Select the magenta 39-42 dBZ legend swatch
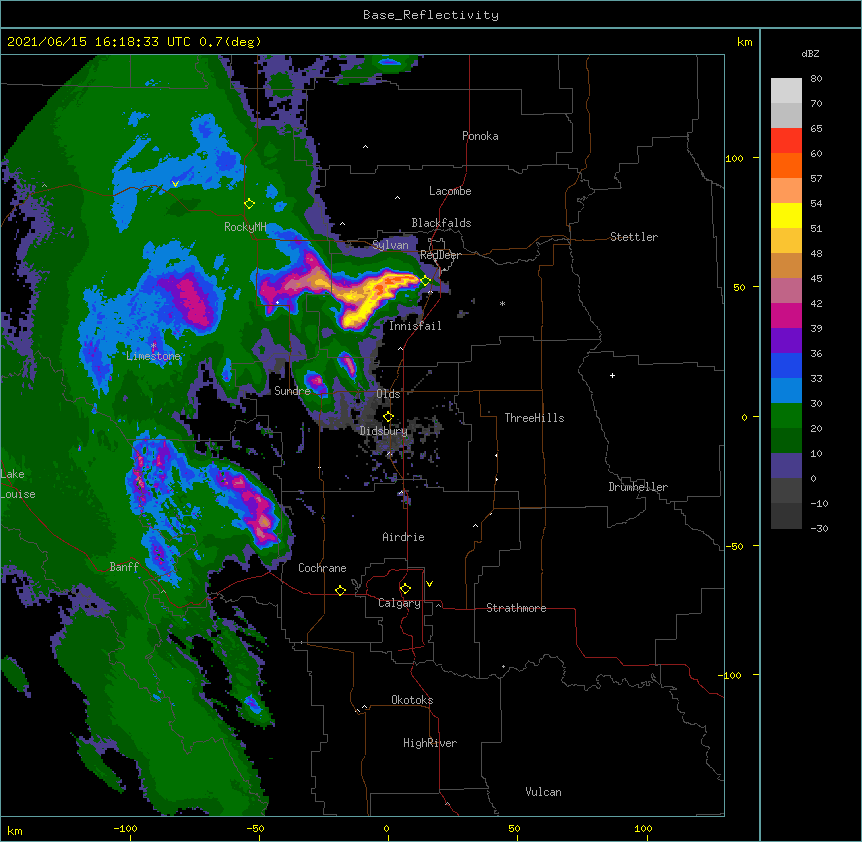 [x=786, y=315]
